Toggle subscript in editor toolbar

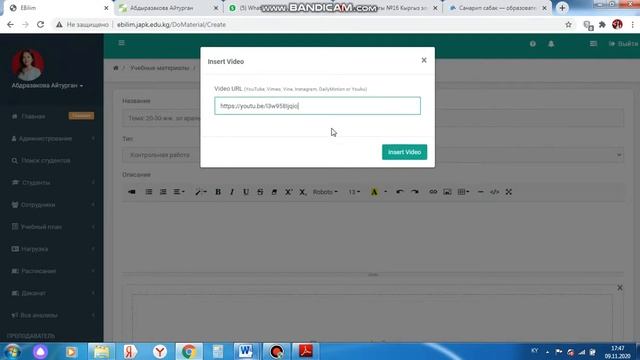pos(302,192)
